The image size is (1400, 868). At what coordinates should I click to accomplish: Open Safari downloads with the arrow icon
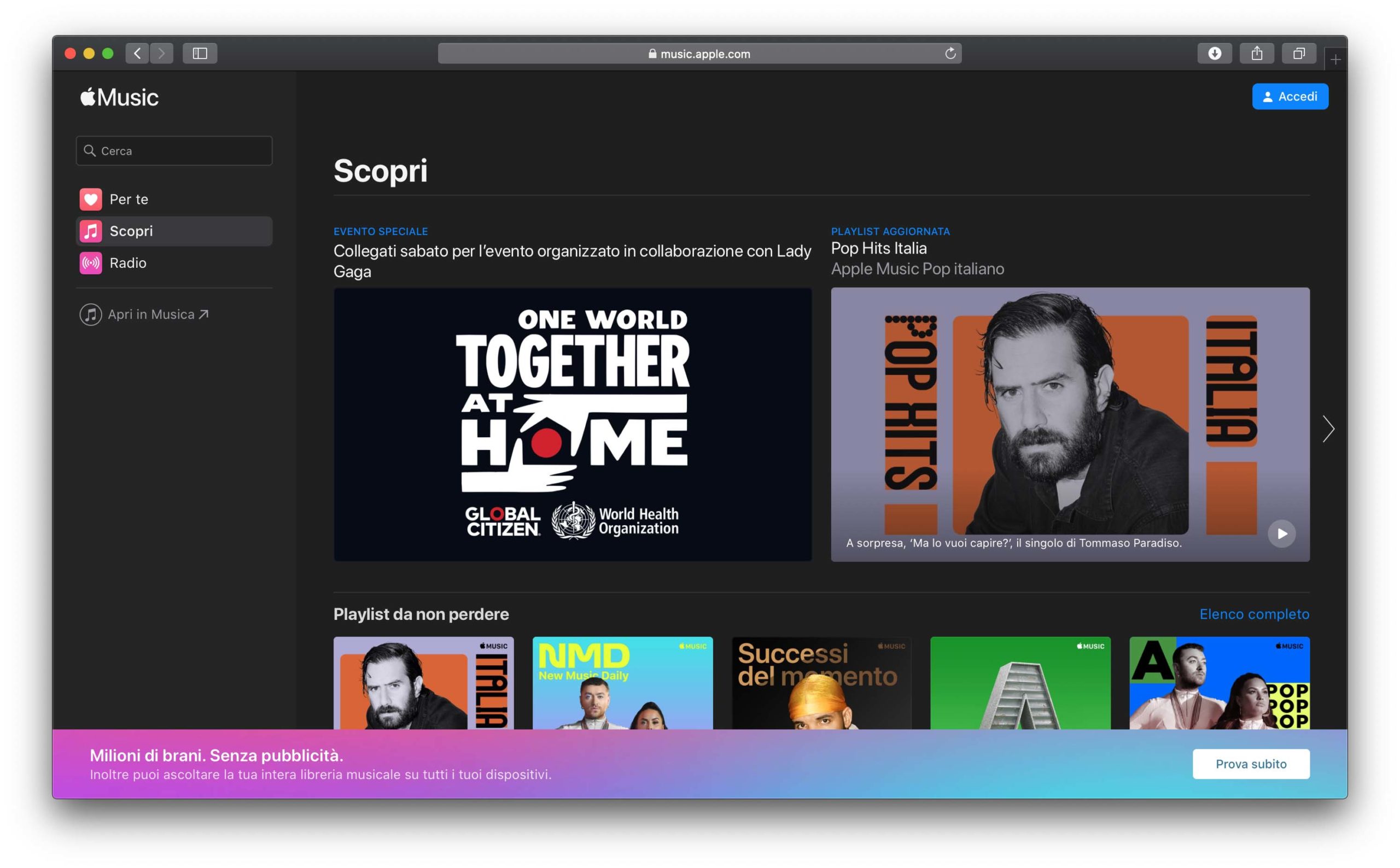pos(1215,54)
